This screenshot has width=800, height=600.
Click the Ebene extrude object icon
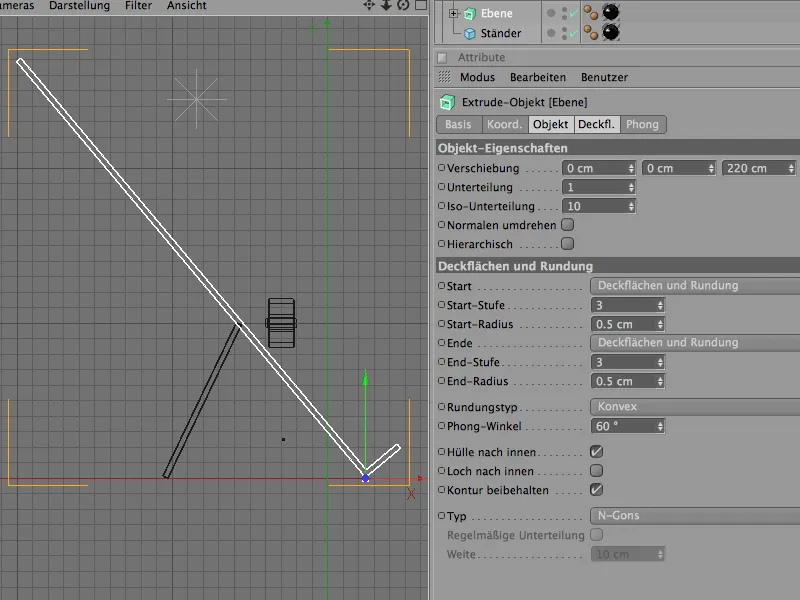click(470, 14)
